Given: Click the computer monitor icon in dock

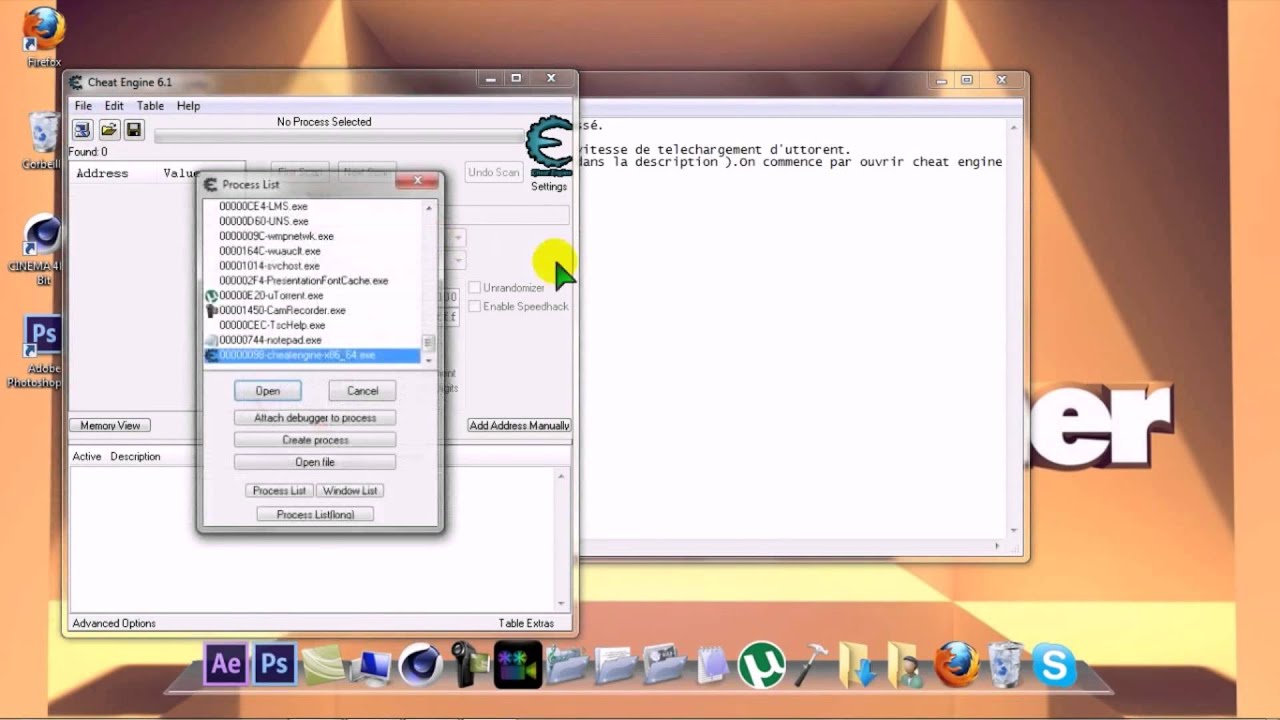Looking at the screenshot, I should [x=373, y=667].
